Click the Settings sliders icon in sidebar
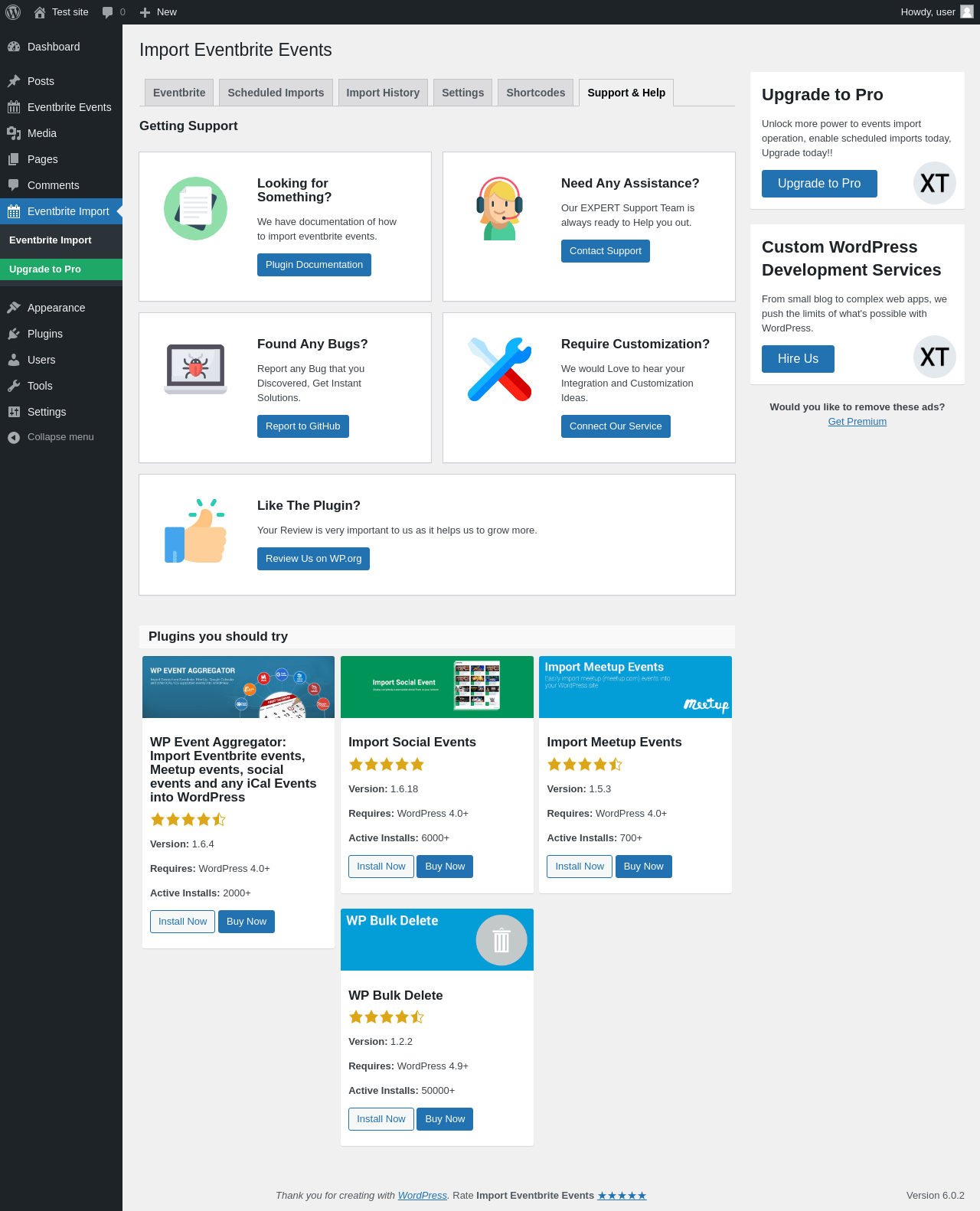This screenshot has width=980, height=1211. tap(14, 412)
